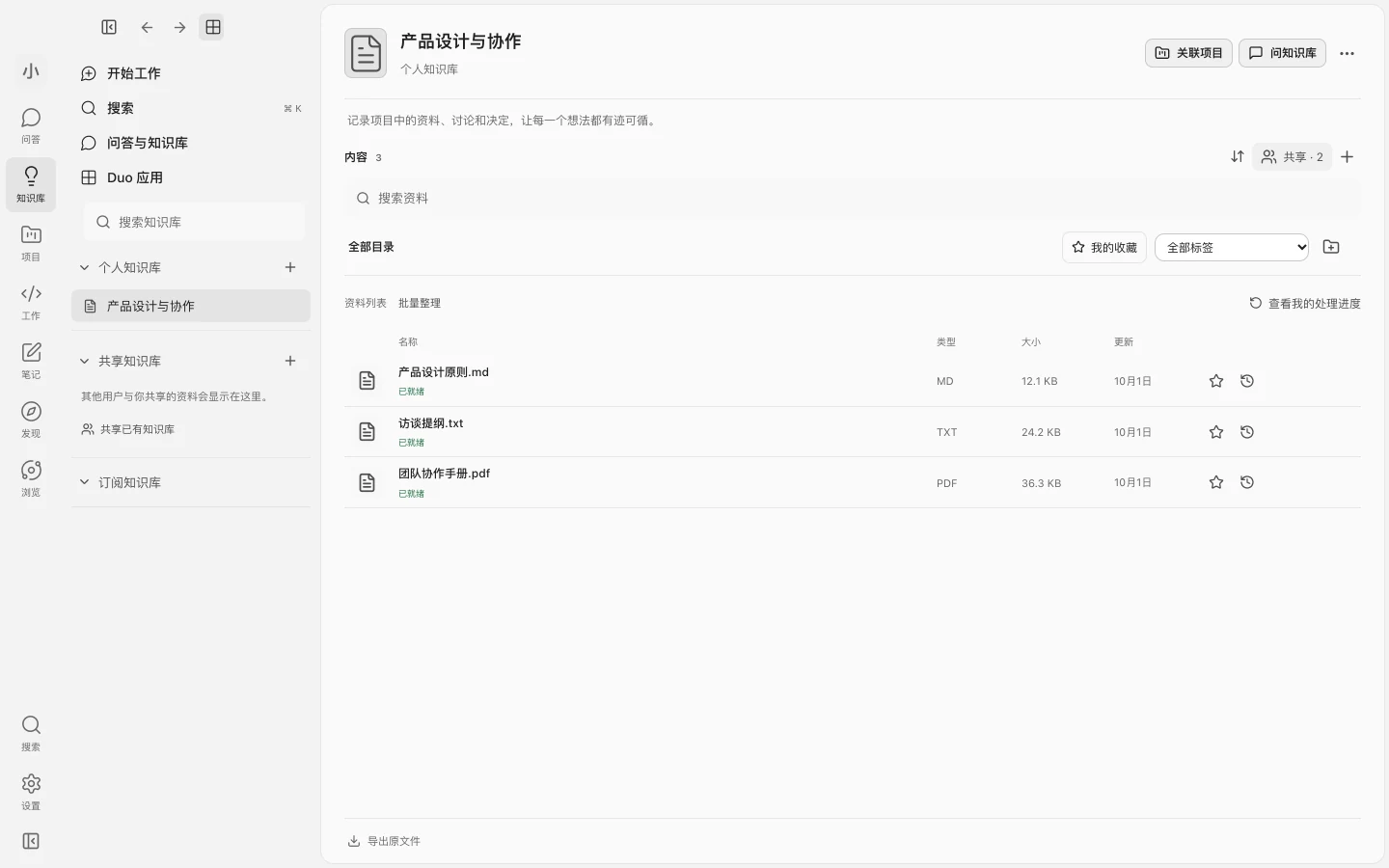Viewport: 1389px width, 868px height.
Task: Collapse the sidebar with top panel icon
Action: (x=109, y=27)
